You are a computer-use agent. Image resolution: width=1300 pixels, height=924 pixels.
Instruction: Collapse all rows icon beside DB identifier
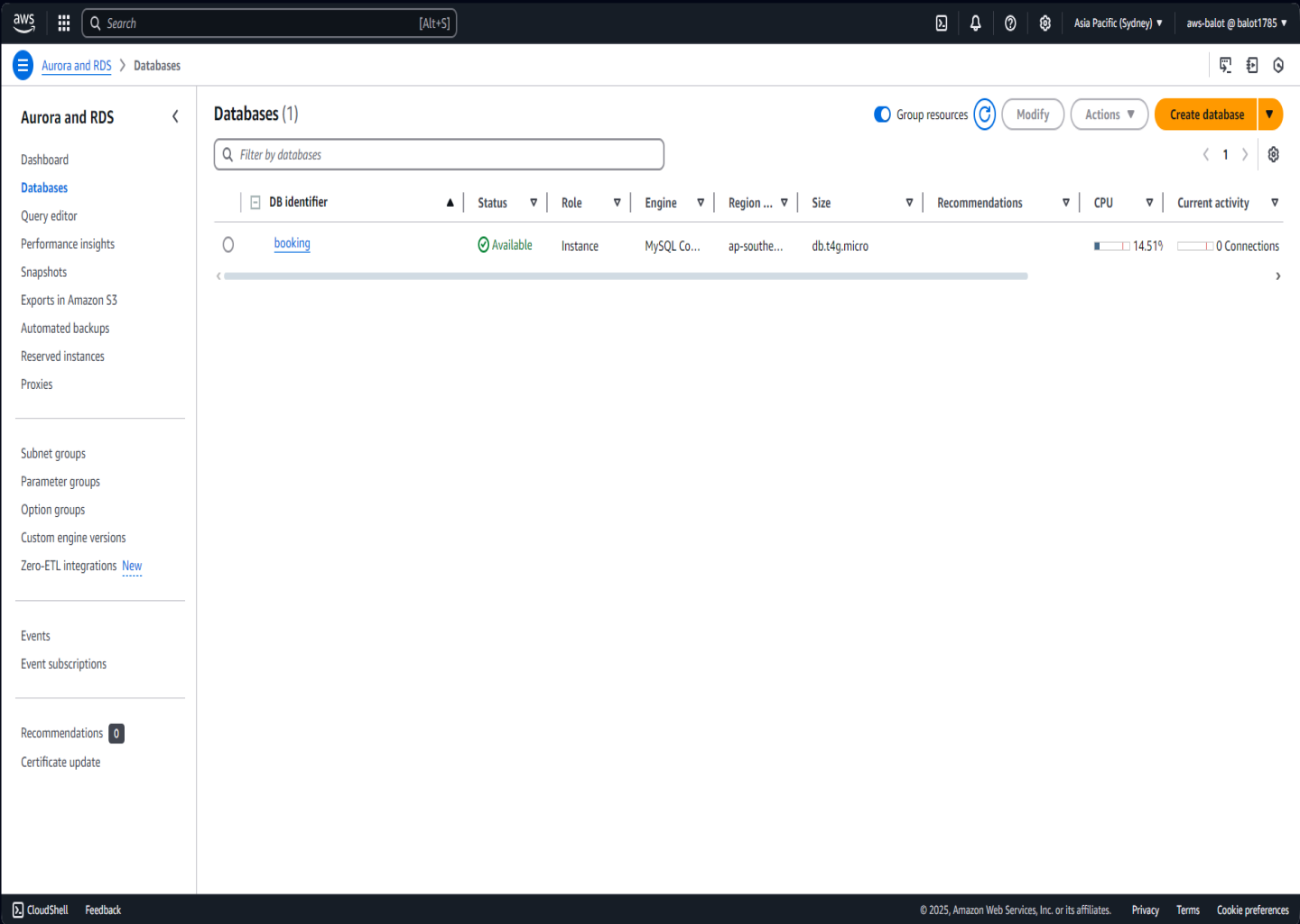(255, 202)
